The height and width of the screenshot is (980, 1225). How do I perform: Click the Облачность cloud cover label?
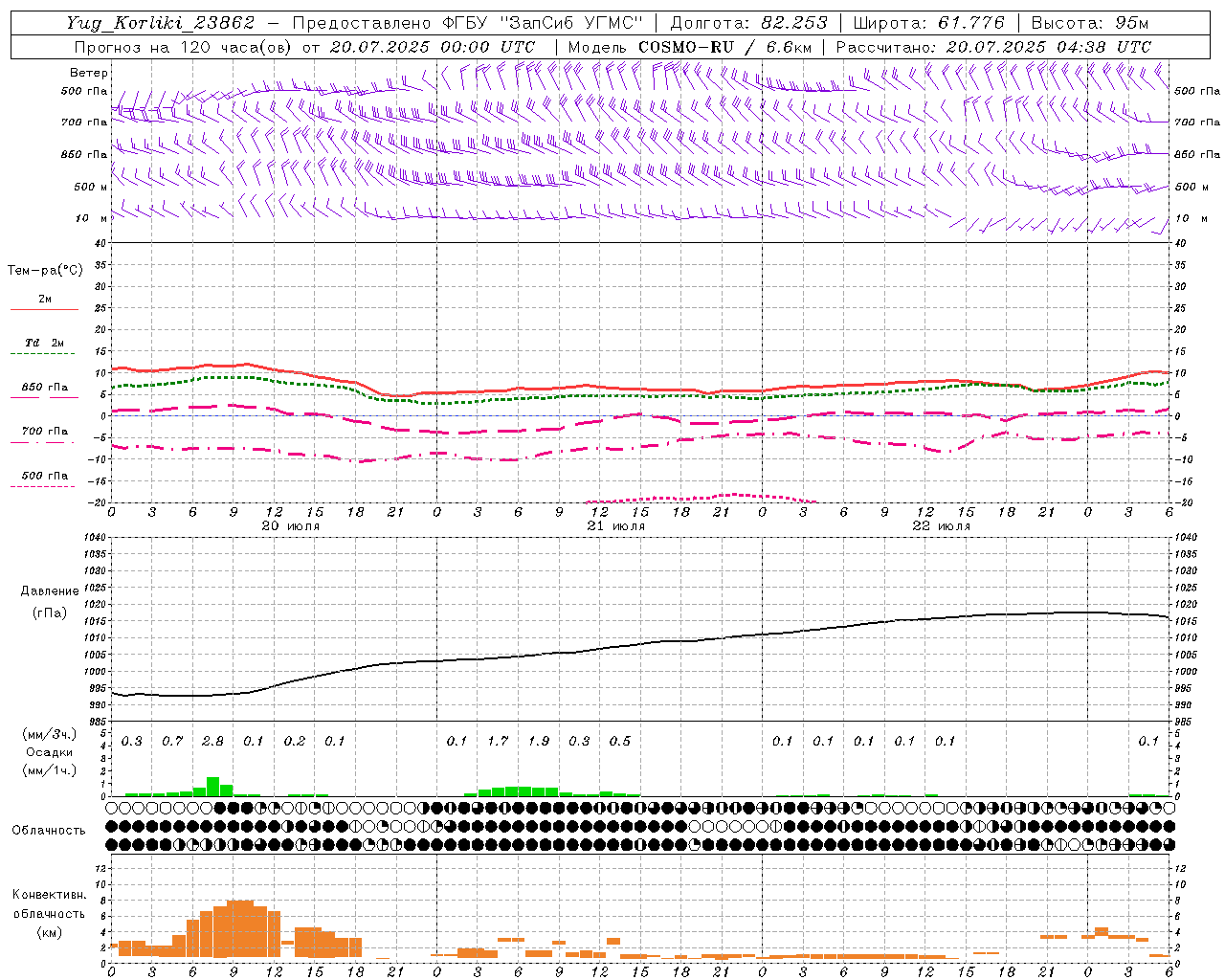[49, 831]
